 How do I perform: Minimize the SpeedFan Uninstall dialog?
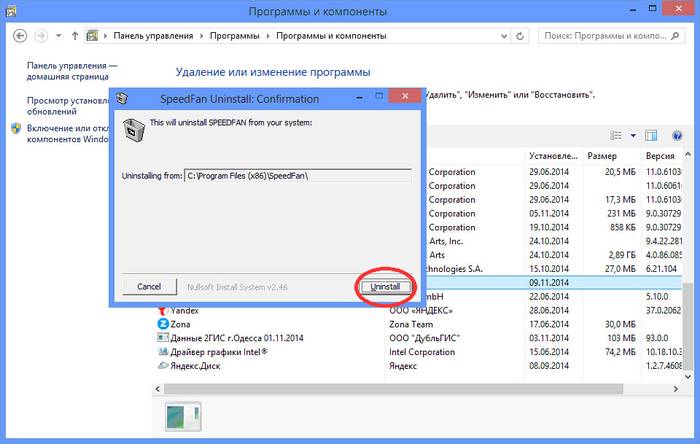(x=359, y=97)
